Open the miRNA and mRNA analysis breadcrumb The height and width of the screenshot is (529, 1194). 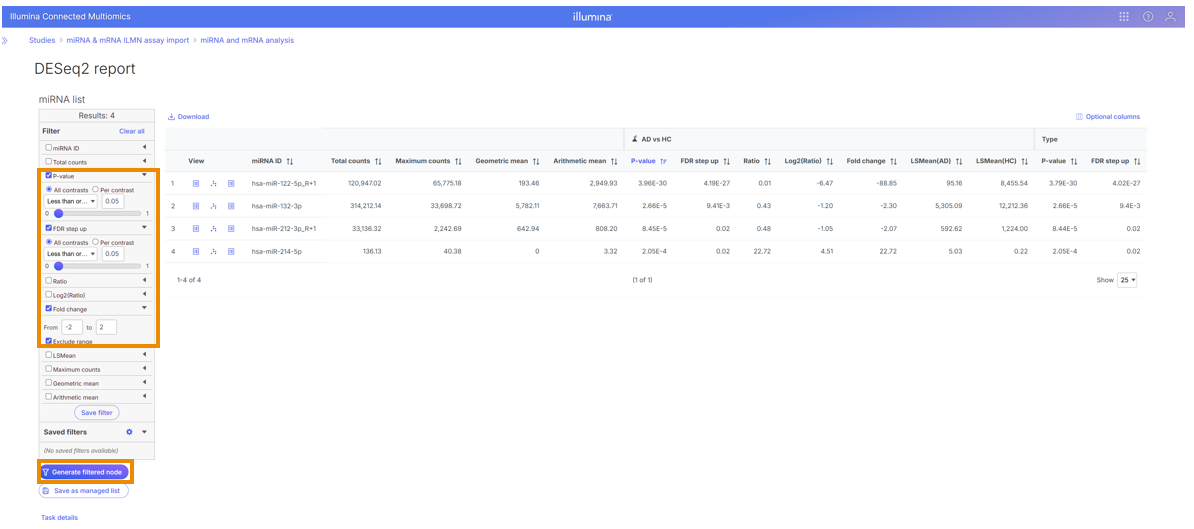pos(247,41)
